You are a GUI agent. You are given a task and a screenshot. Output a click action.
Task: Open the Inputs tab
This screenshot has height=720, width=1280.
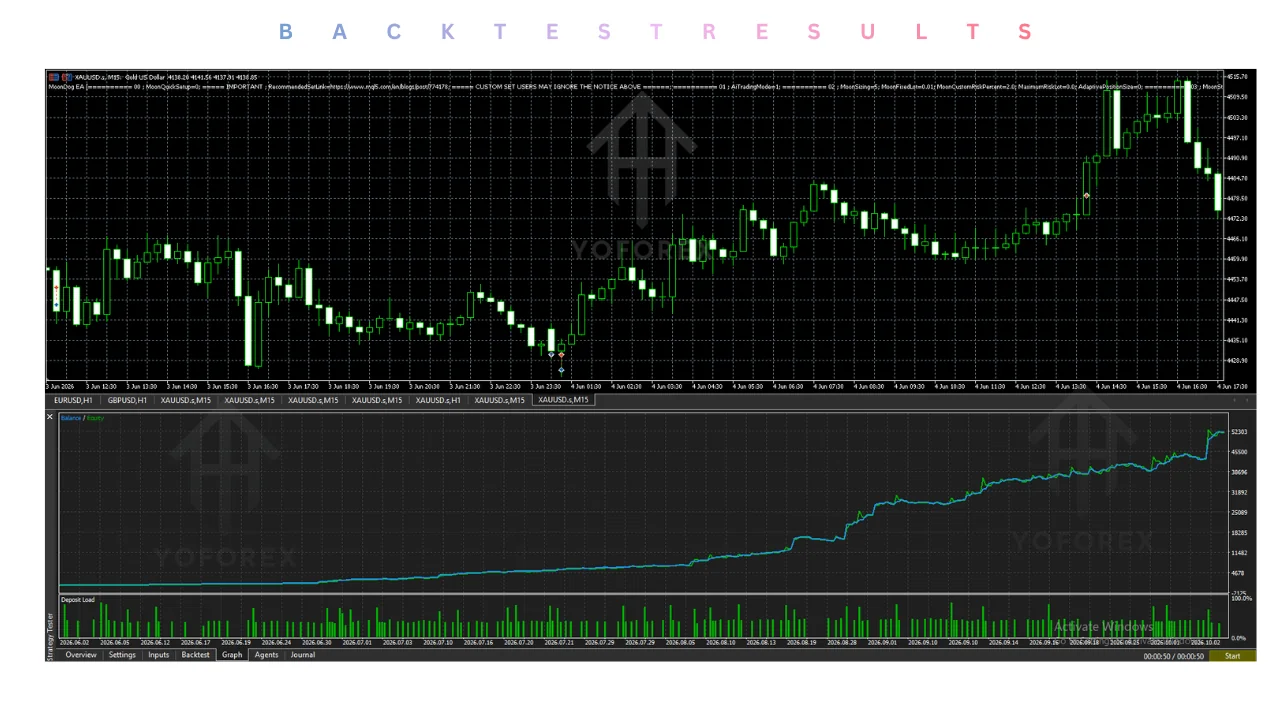[159, 655]
